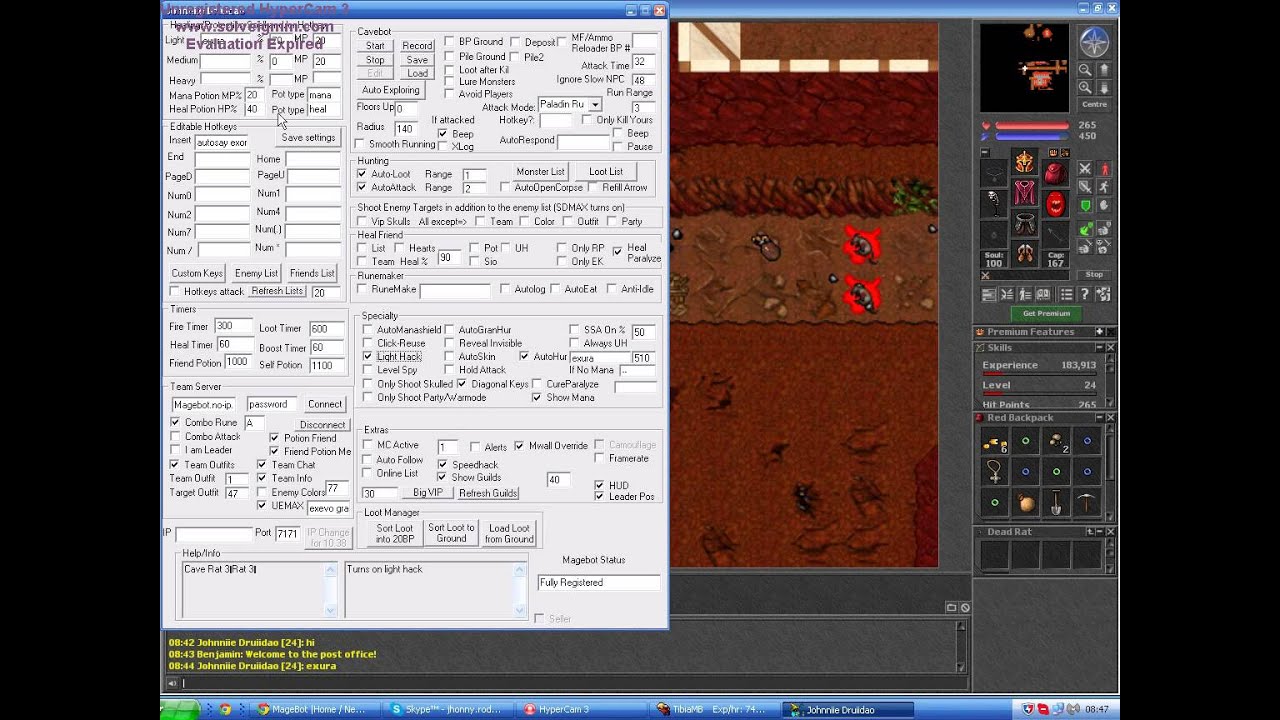This screenshot has height=720, width=1280.
Task: Click the blue mana bar
Action: click(x=1032, y=136)
